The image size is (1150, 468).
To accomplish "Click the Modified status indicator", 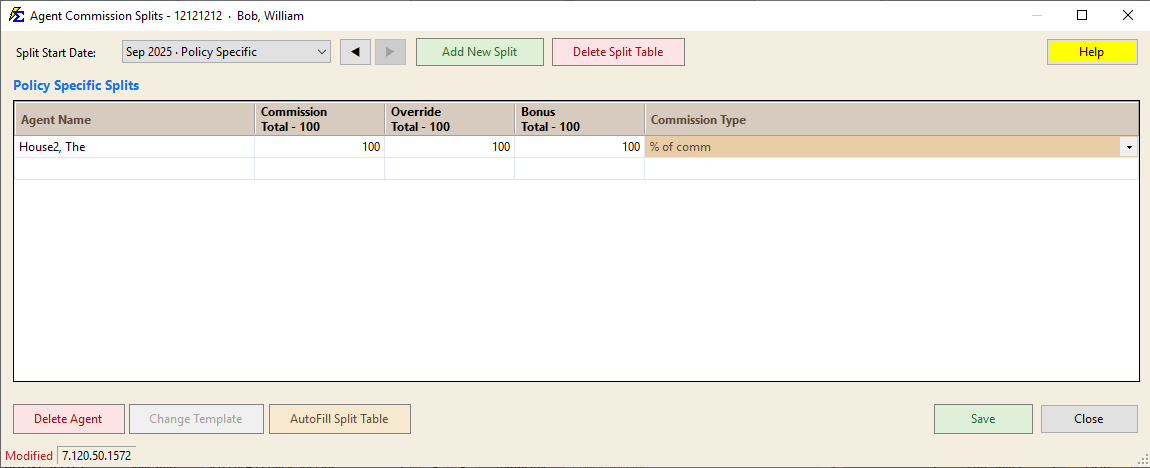I will (x=29, y=456).
